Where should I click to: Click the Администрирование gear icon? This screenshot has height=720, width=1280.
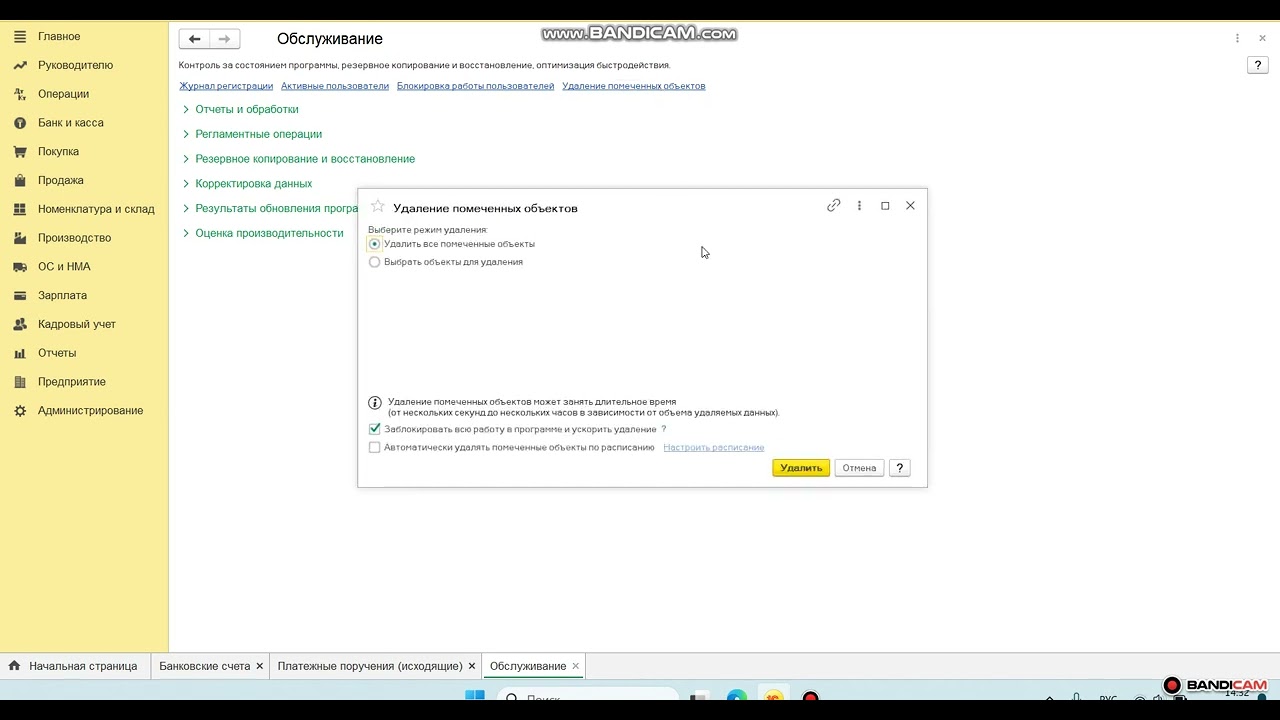click(19, 411)
